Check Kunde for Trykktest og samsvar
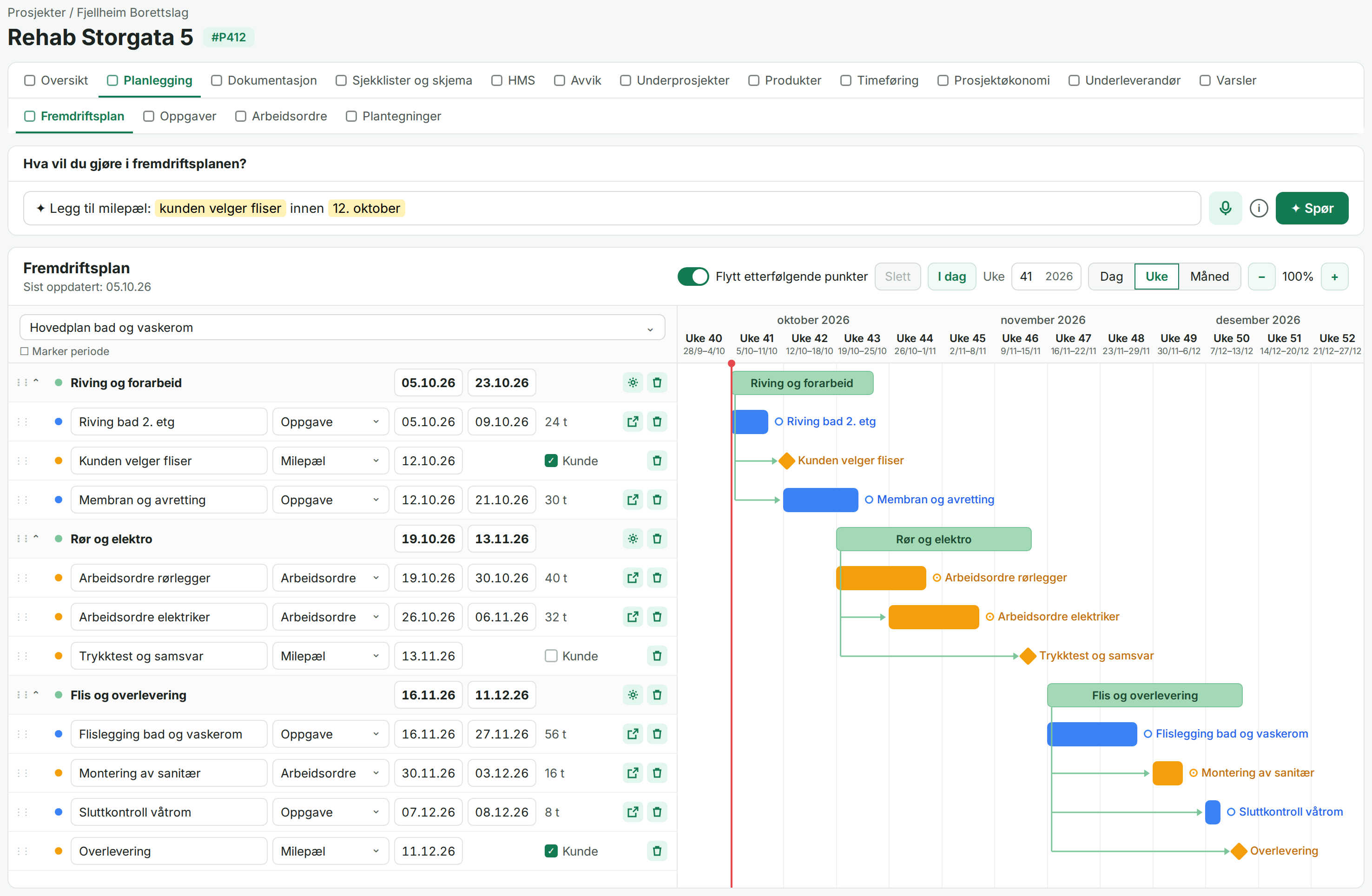Viewport: 1372px width, 896px height. tap(551, 656)
